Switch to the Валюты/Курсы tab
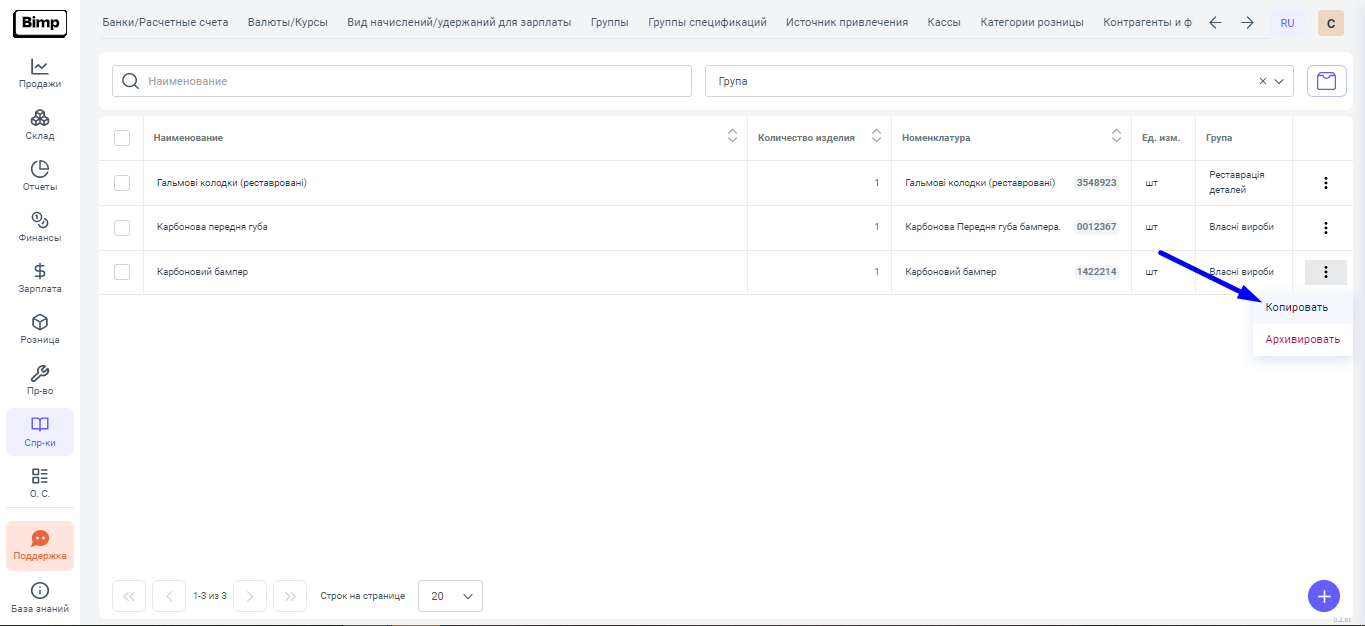The image size is (1365, 626). [288, 22]
